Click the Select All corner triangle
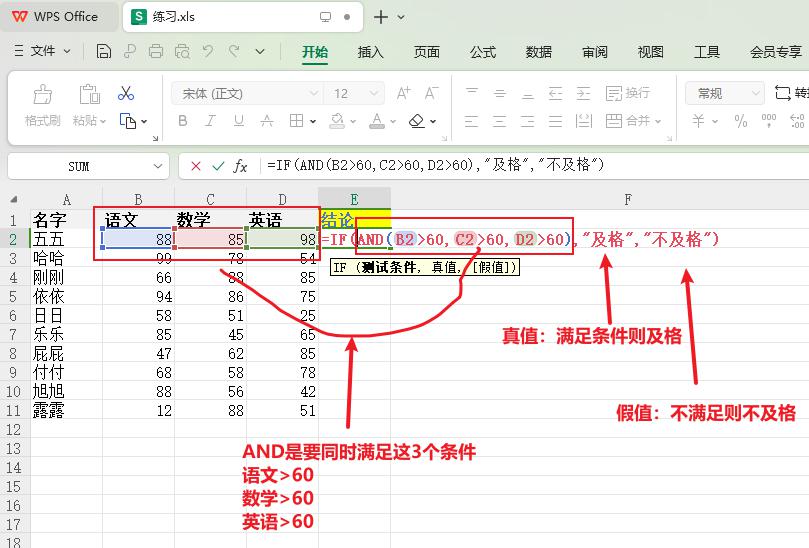809x548 pixels. click(14, 200)
